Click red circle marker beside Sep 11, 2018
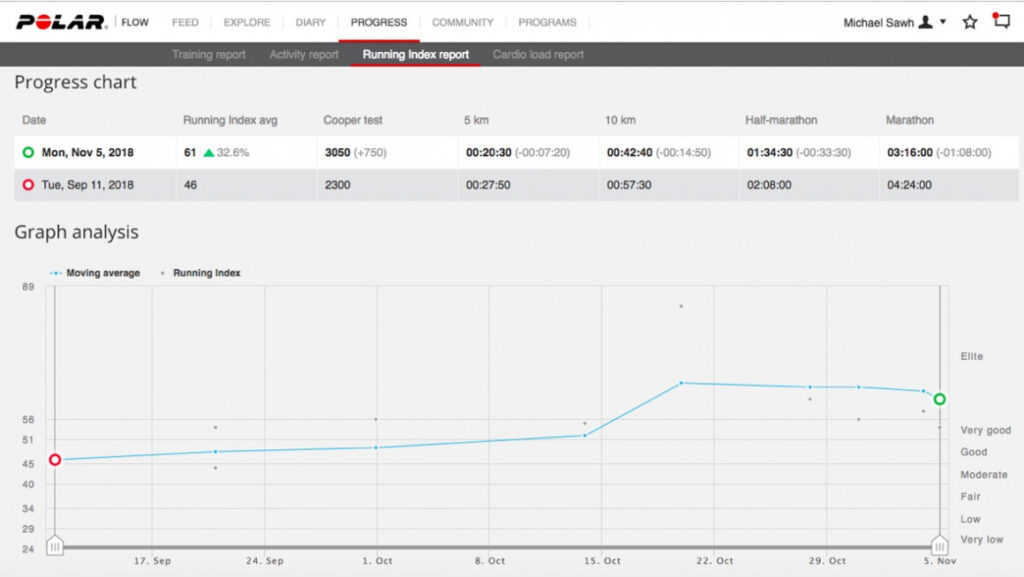The height and width of the screenshot is (577, 1024). (x=28, y=185)
